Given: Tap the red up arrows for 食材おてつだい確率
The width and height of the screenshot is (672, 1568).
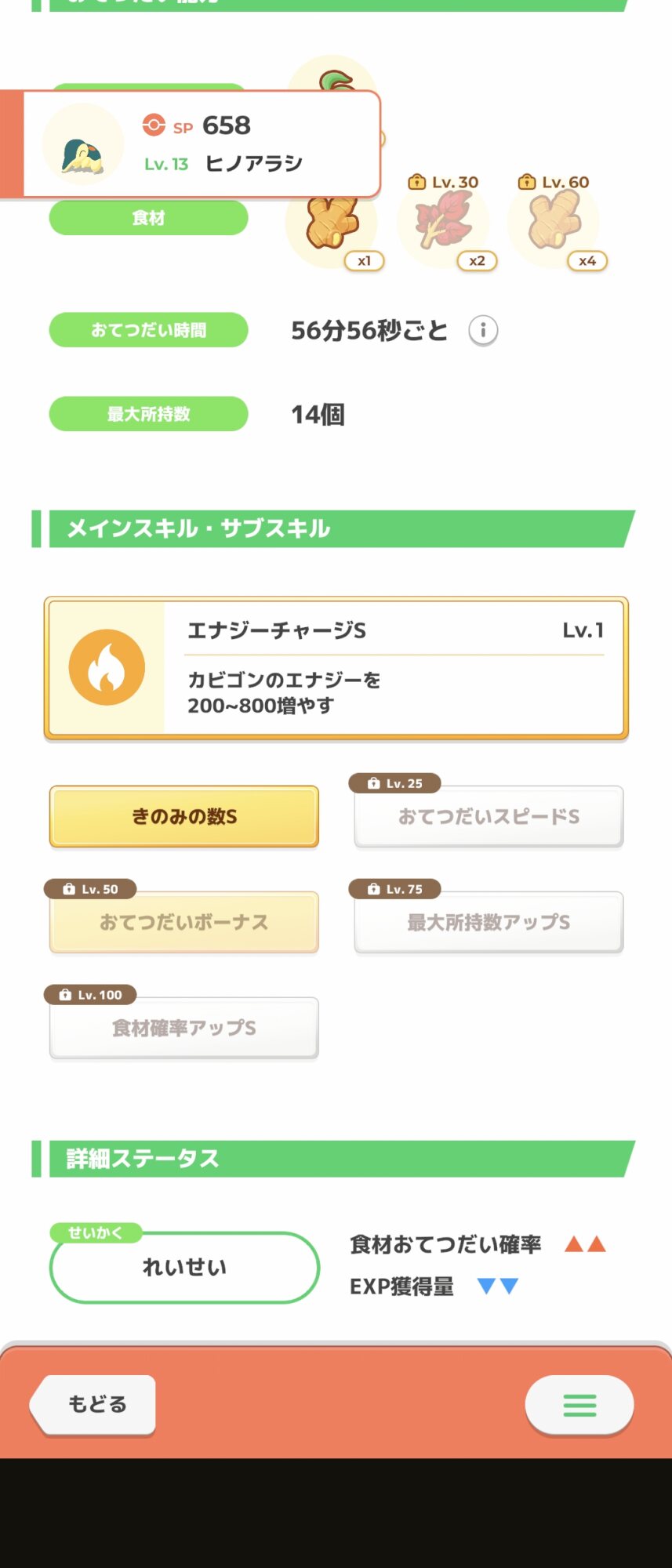Looking at the screenshot, I should 585,1244.
